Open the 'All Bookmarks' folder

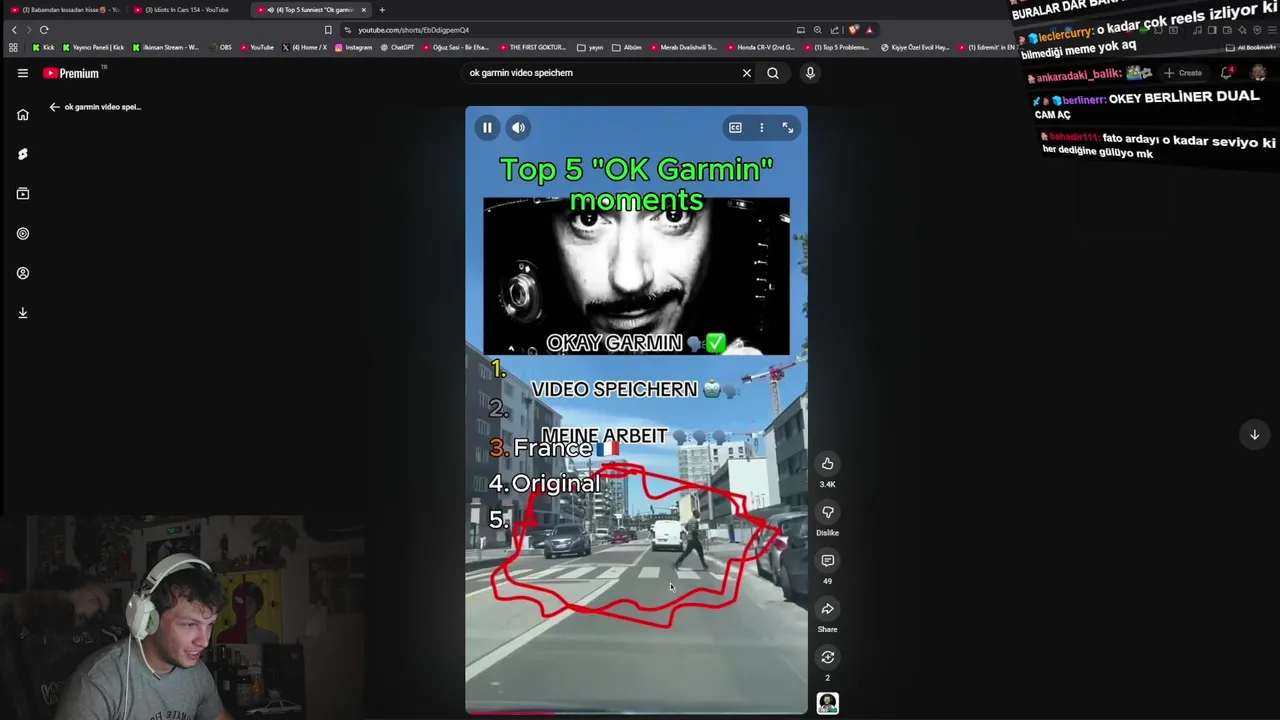click(1251, 47)
